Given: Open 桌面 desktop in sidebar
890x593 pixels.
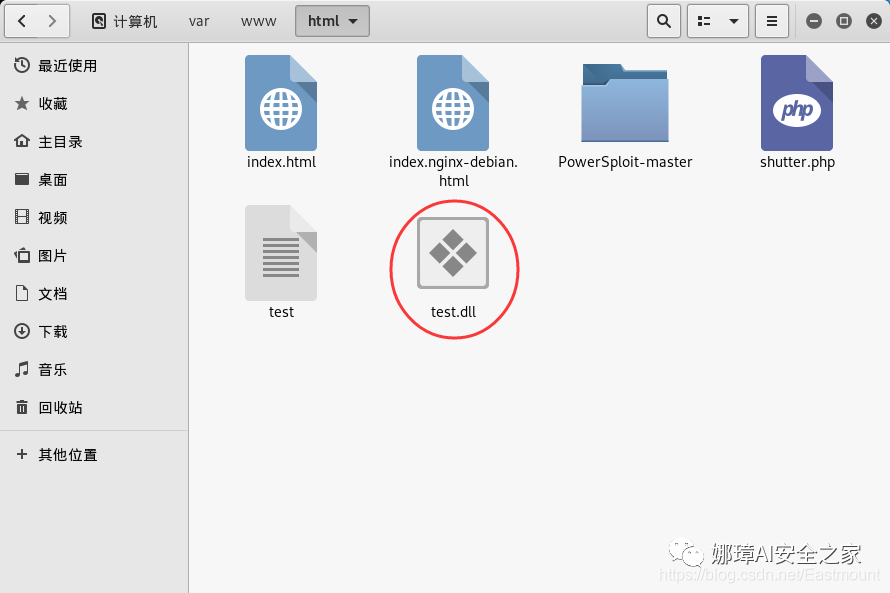Looking at the screenshot, I should click(94, 179).
